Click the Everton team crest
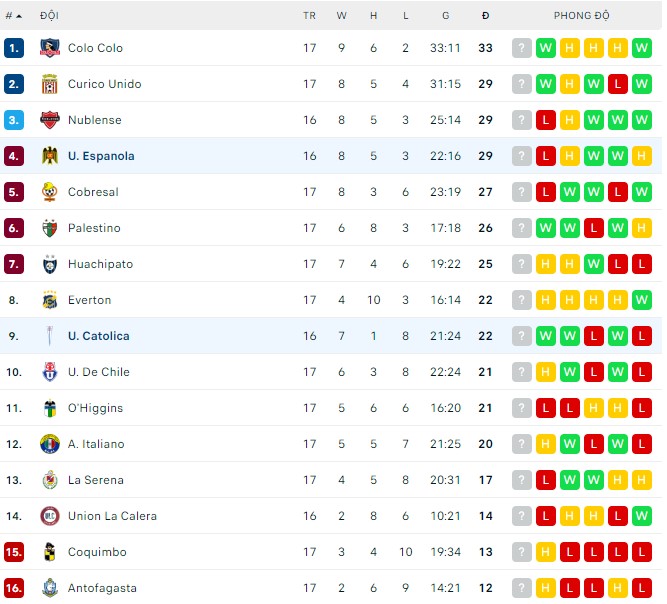667x604 pixels. (50, 300)
